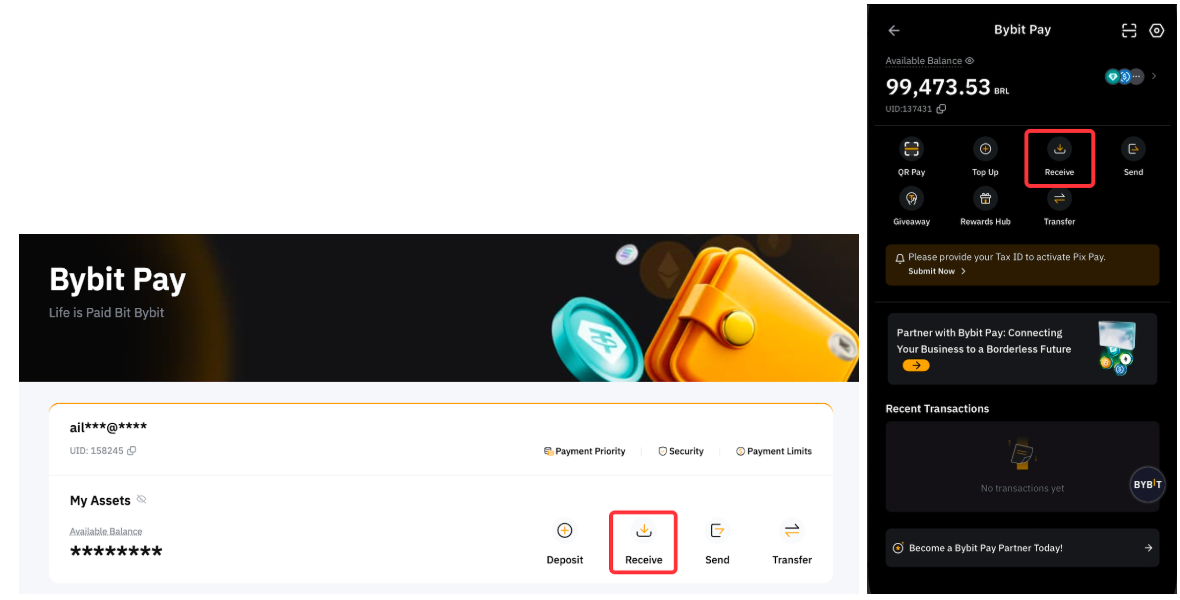1180x600 pixels.
Task: Click Receive under My Assets
Action: tap(643, 542)
